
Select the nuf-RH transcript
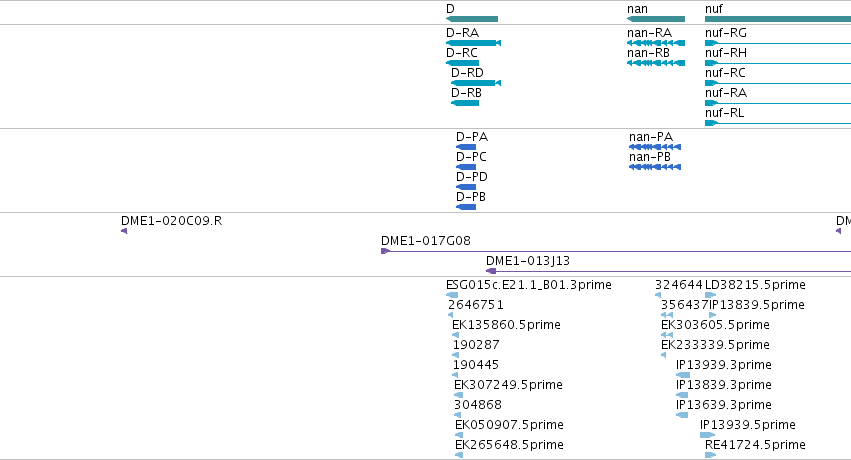pos(778,63)
